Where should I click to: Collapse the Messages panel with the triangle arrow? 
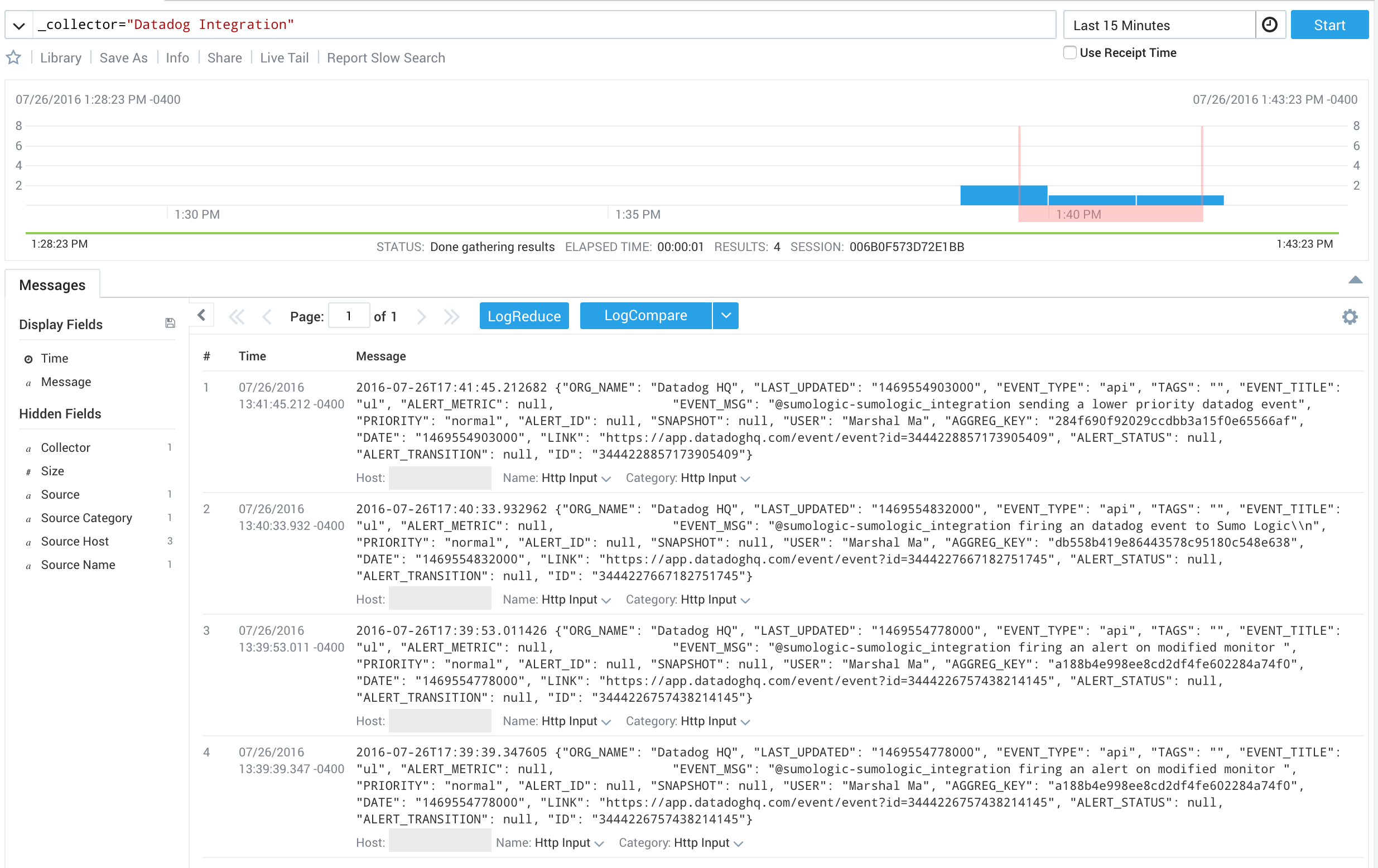pos(1355,280)
